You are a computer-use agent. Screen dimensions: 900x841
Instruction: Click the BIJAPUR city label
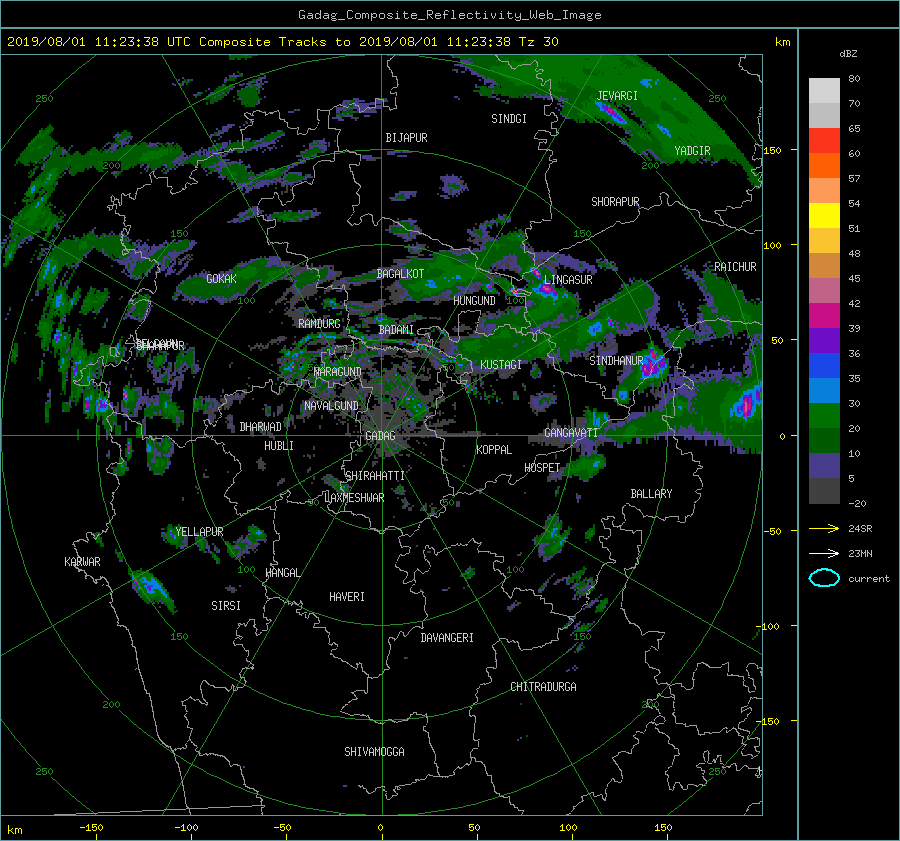coord(406,138)
